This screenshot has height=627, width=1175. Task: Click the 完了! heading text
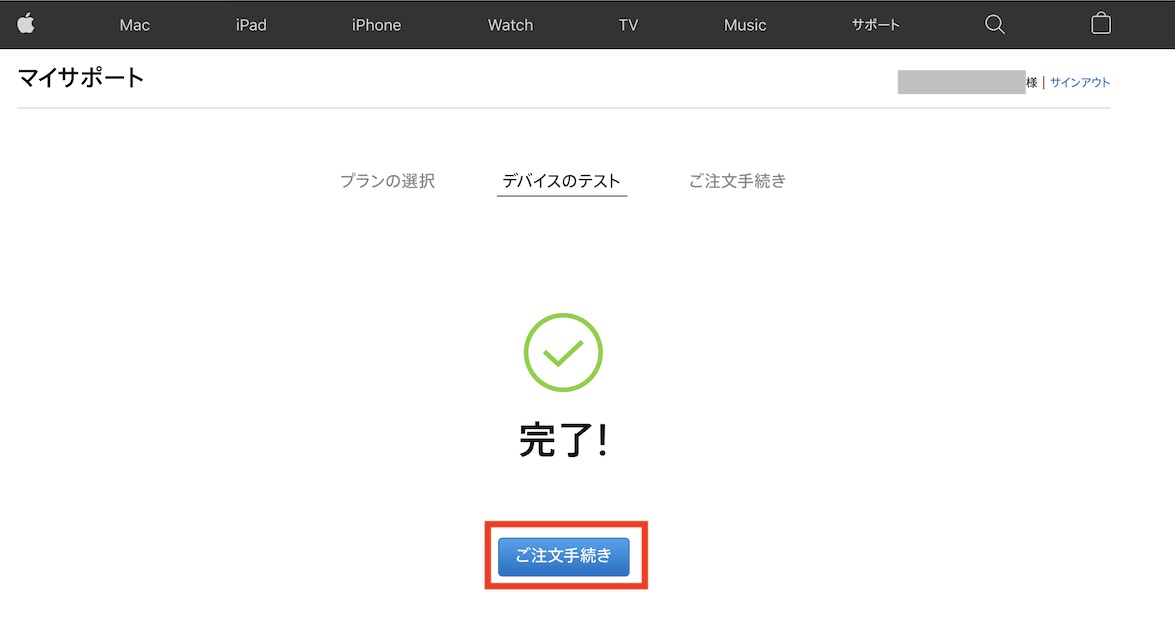click(564, 440)
